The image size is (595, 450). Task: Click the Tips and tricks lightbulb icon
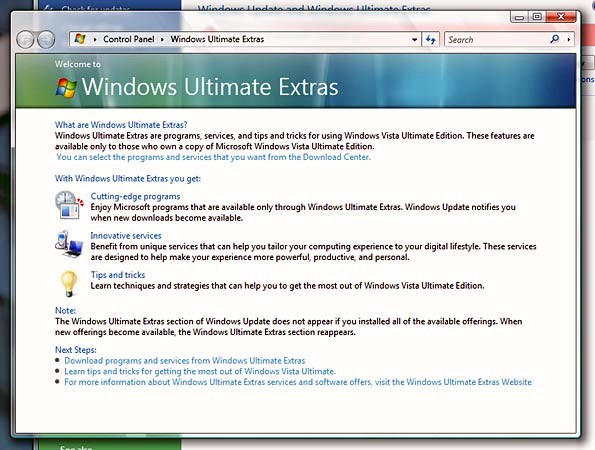click(69, 283)
